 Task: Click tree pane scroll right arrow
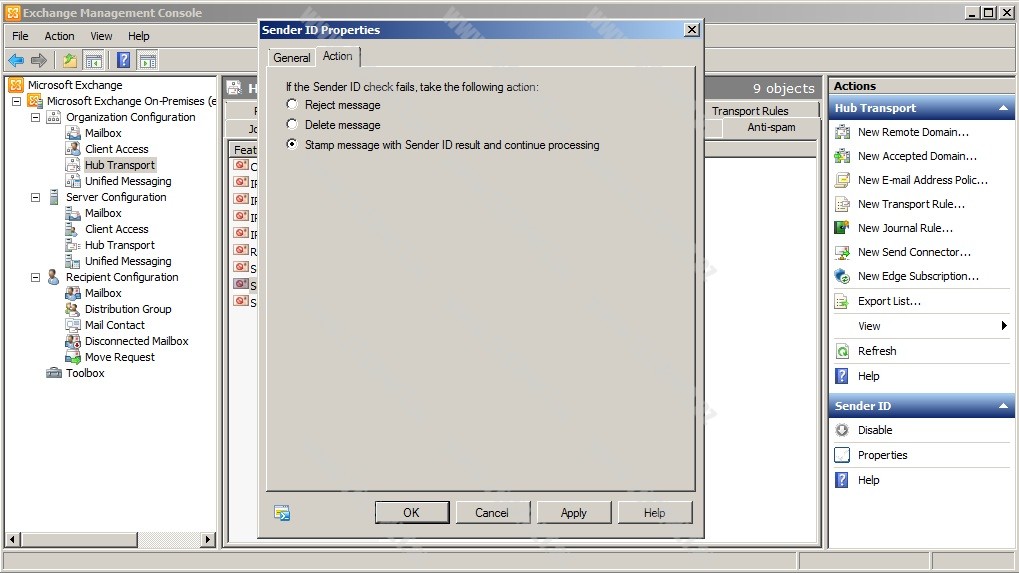pyautogui.click(x=208, y=539)
